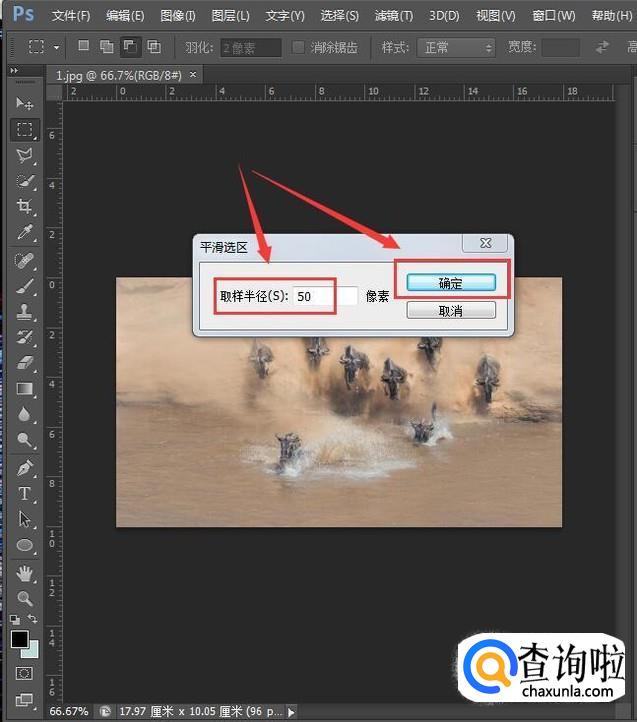Select the Eyedropper tool
The width and height of the screenshot is (637, 722).
25,233
